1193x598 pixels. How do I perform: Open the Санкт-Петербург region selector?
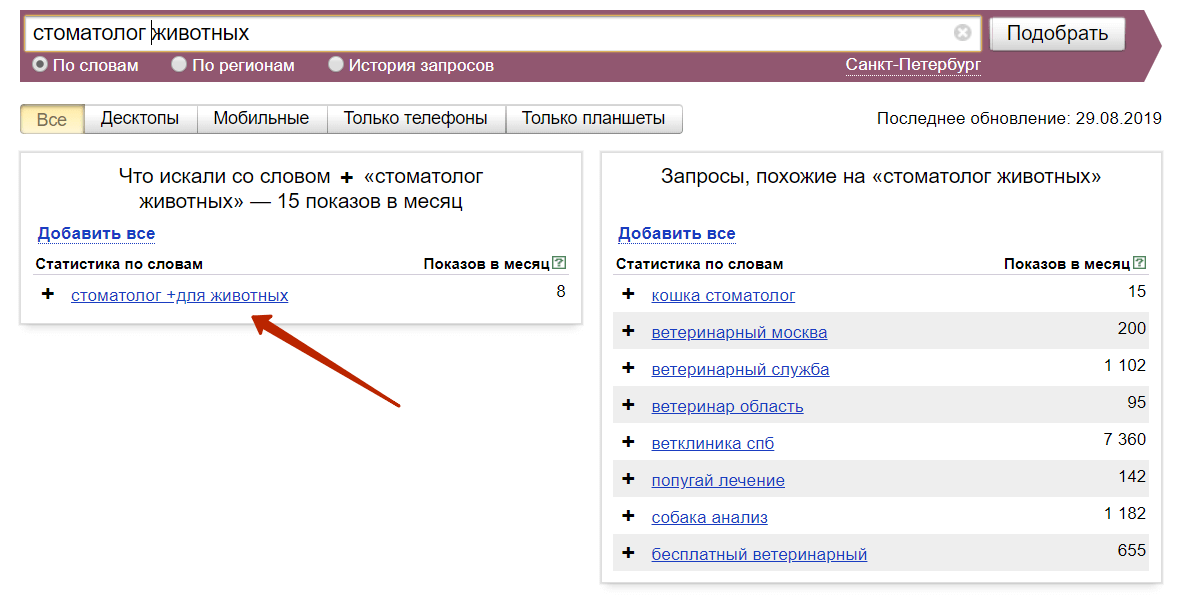913,65
